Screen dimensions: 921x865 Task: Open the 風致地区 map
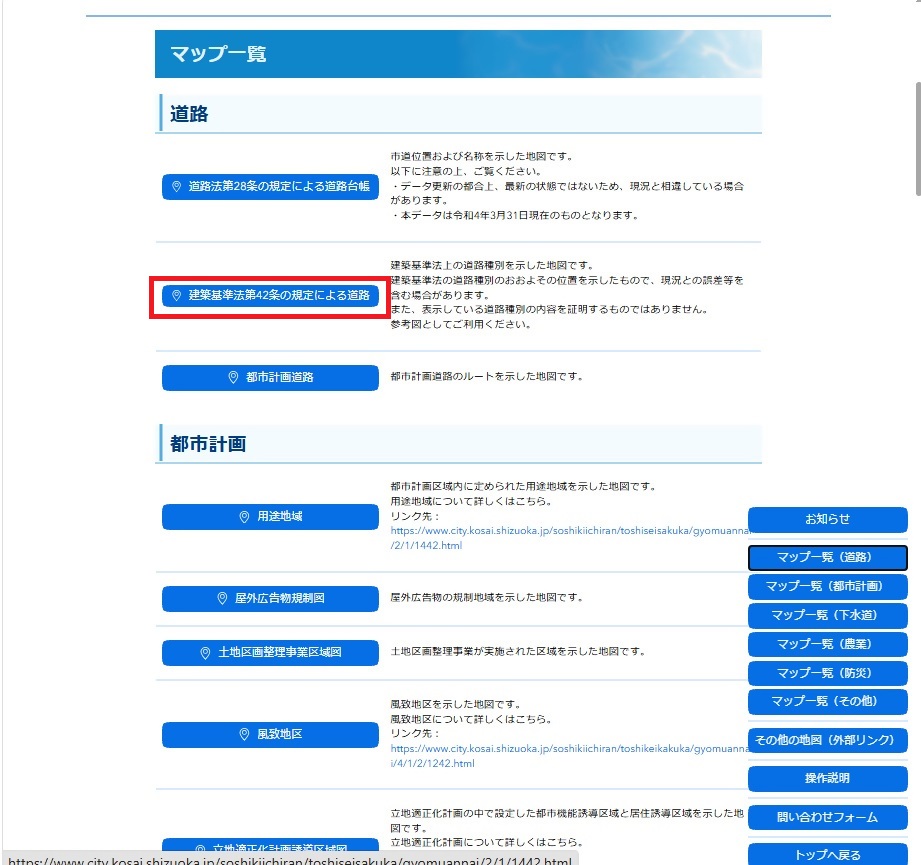[x=270, y=735]
